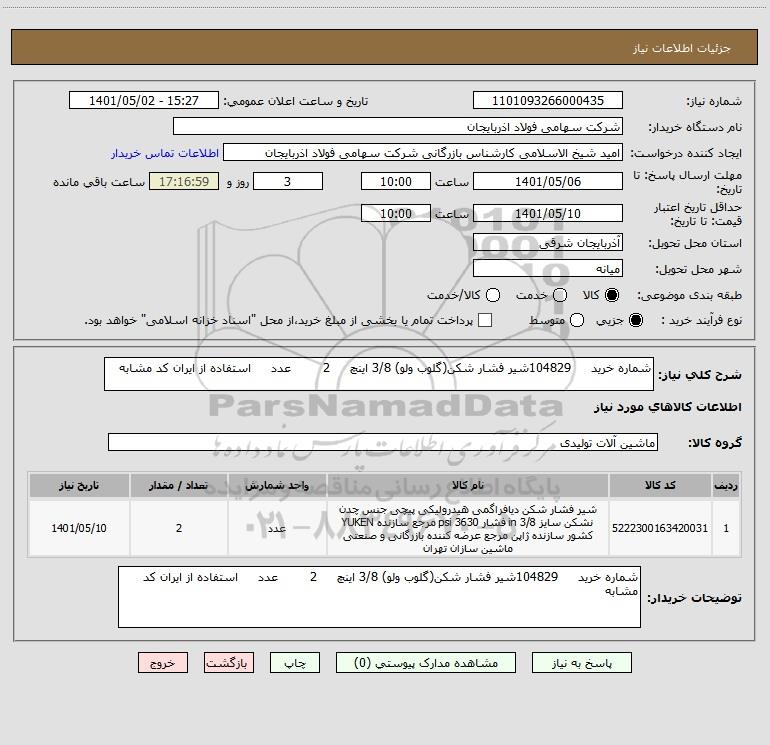Click the announcement date field 1401/05/02 - 15:27
The image size is (770, 745).
(144, 100)
